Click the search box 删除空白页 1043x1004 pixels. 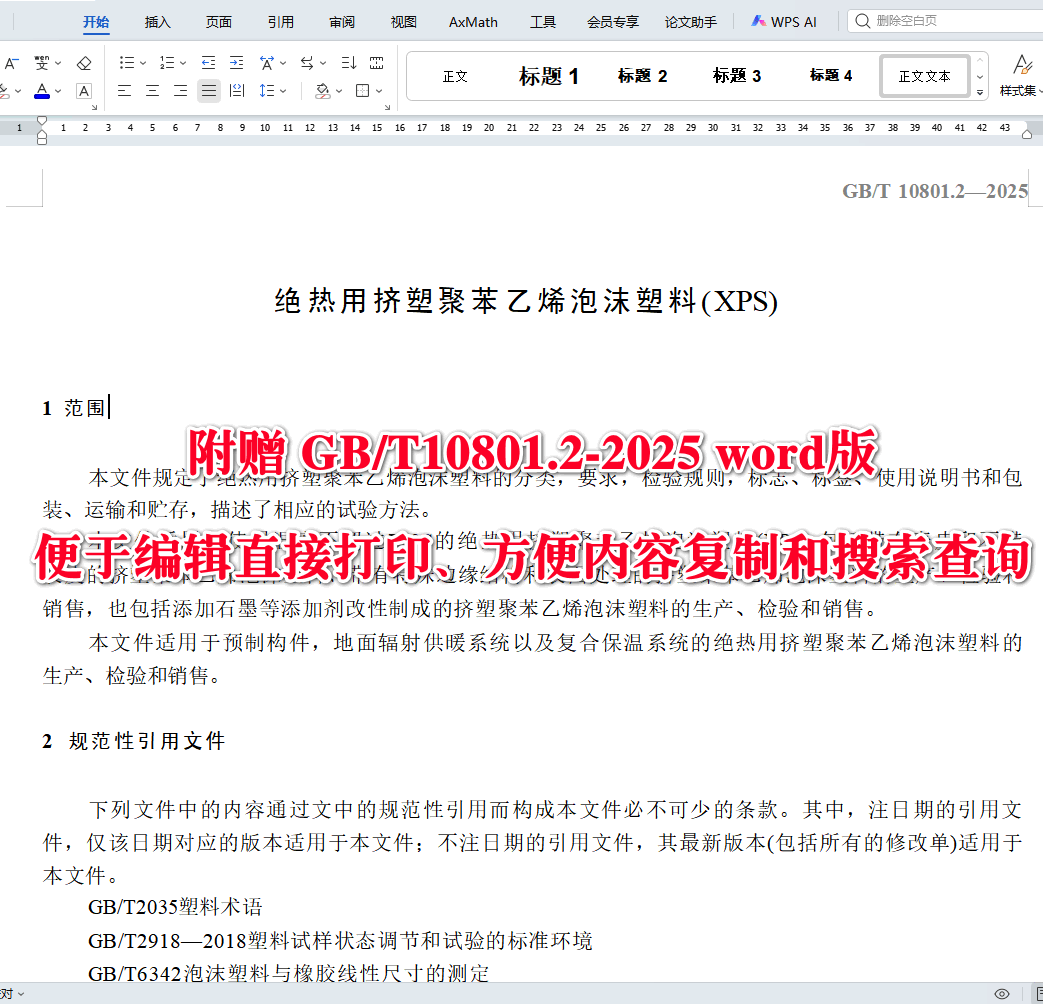click(x=947, y=21)
